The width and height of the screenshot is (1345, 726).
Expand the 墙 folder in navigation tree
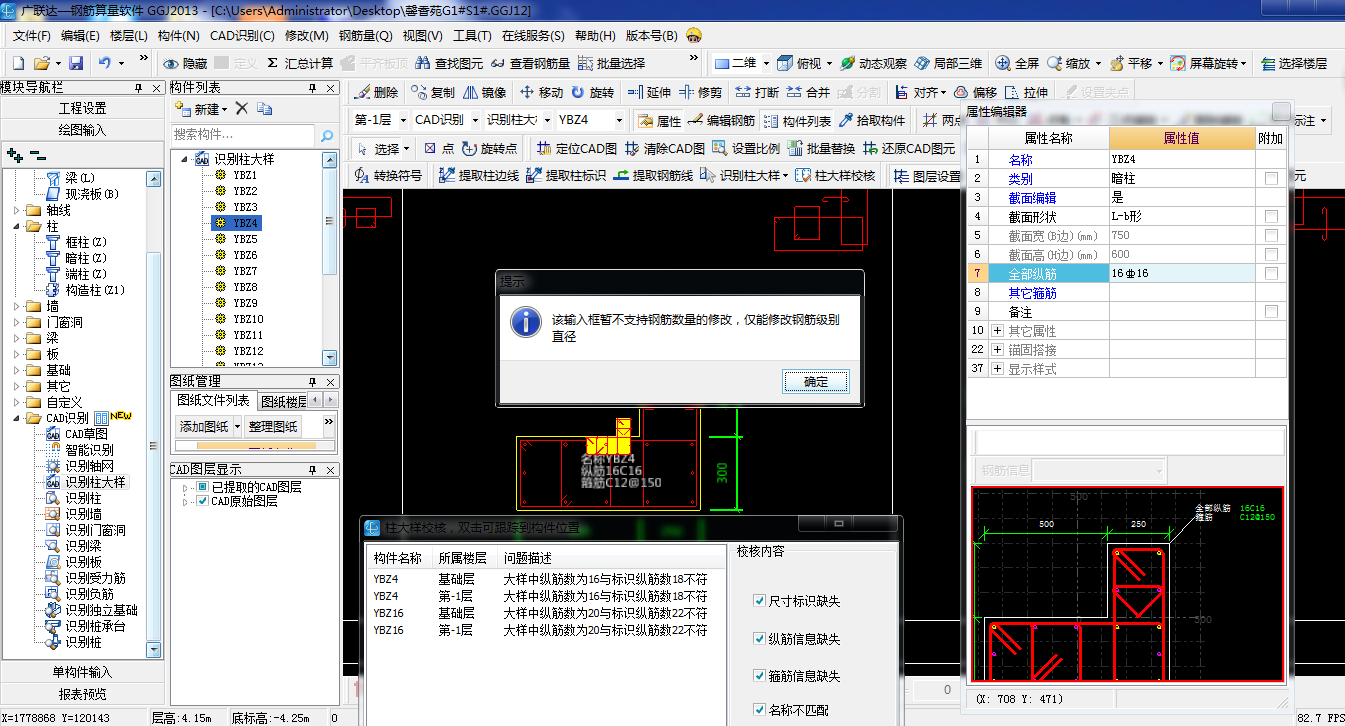(17, 306)
